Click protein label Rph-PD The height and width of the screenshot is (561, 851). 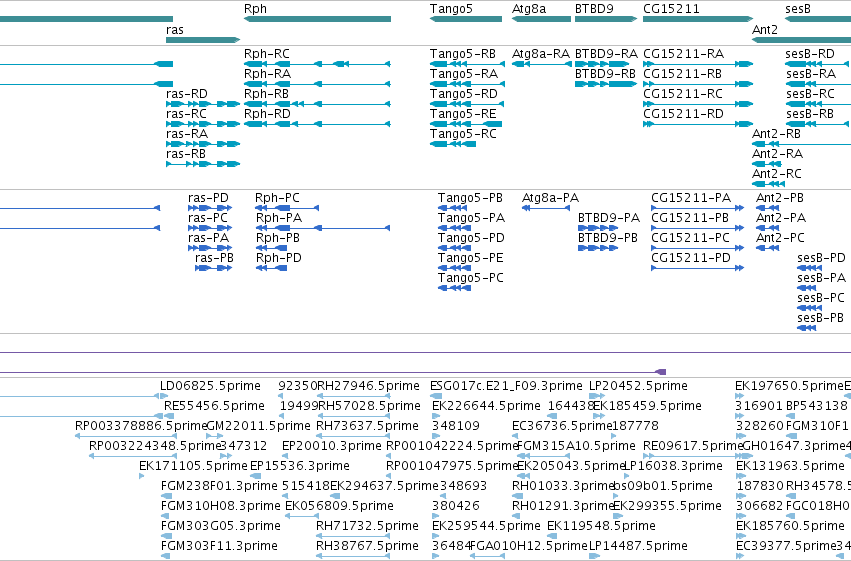[279, 258]
